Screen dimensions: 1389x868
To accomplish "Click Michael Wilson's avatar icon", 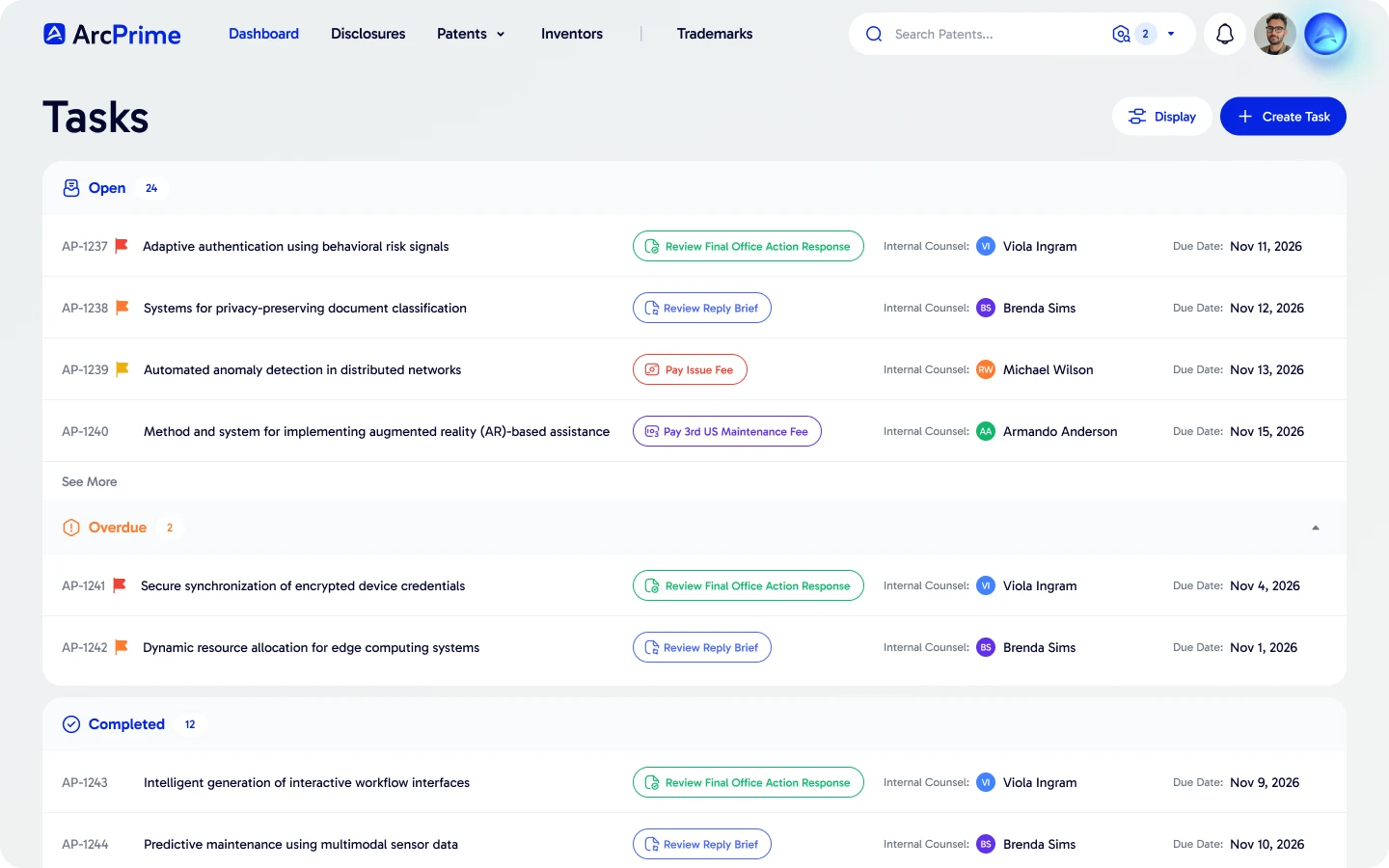I will 986,369.
